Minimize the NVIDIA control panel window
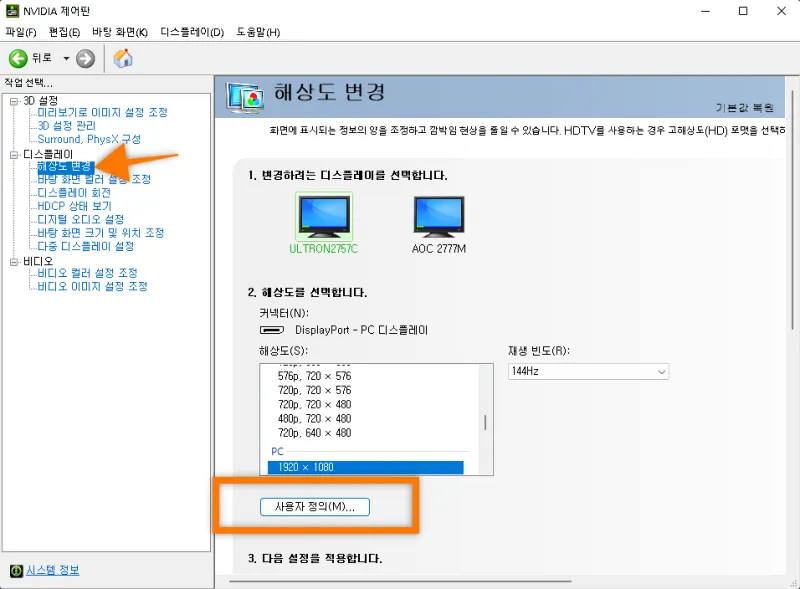Screen dimensions: 800x589 [x=706, y=11]
